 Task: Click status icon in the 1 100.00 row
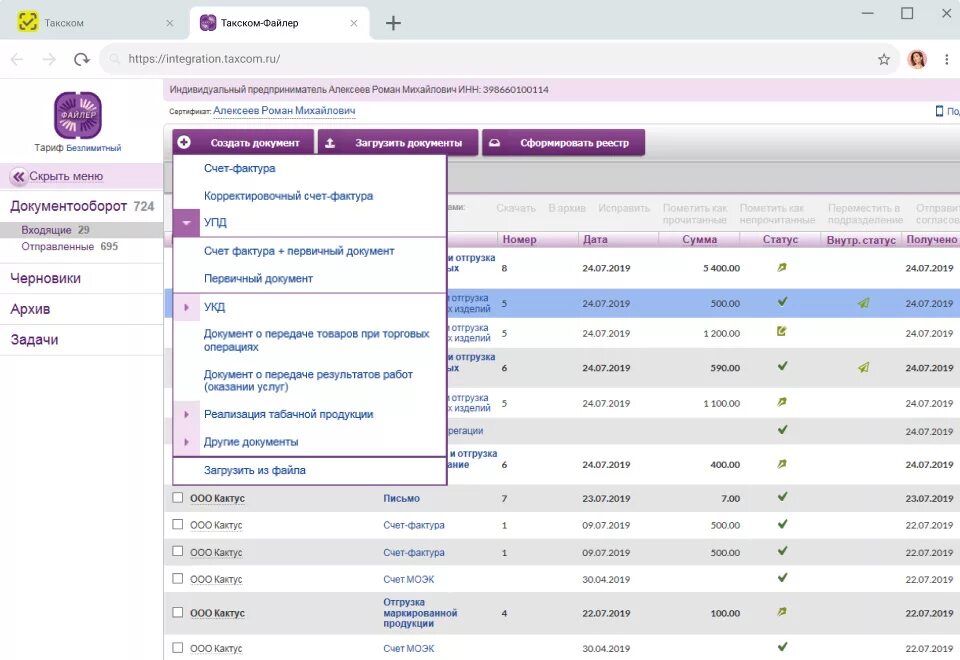click(781, 402)
